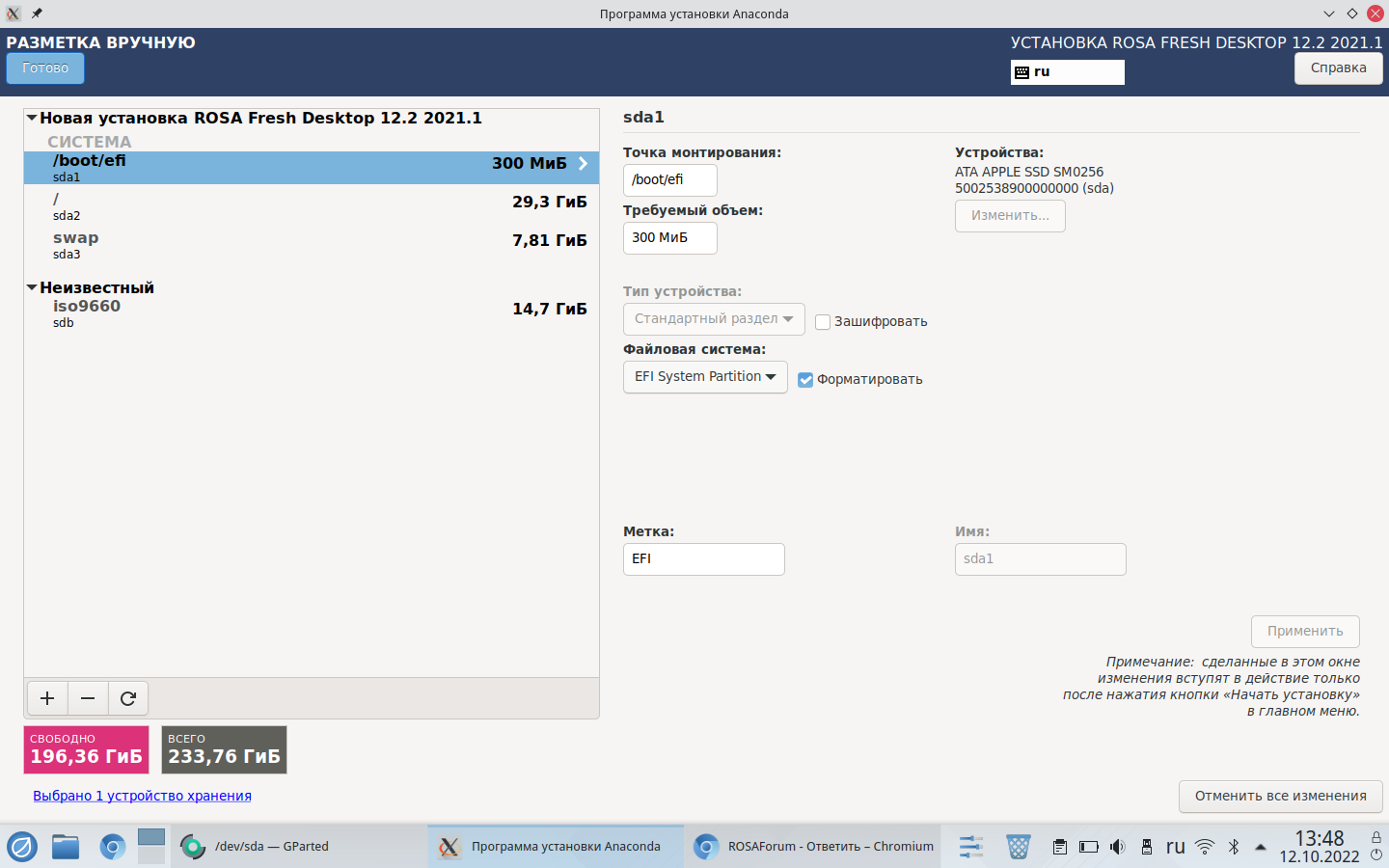Screen dimensions: 1389x868
Task: Click the РАЗМЕТКА ВРУЧНУЮ heading
Action: click(100, 42)
